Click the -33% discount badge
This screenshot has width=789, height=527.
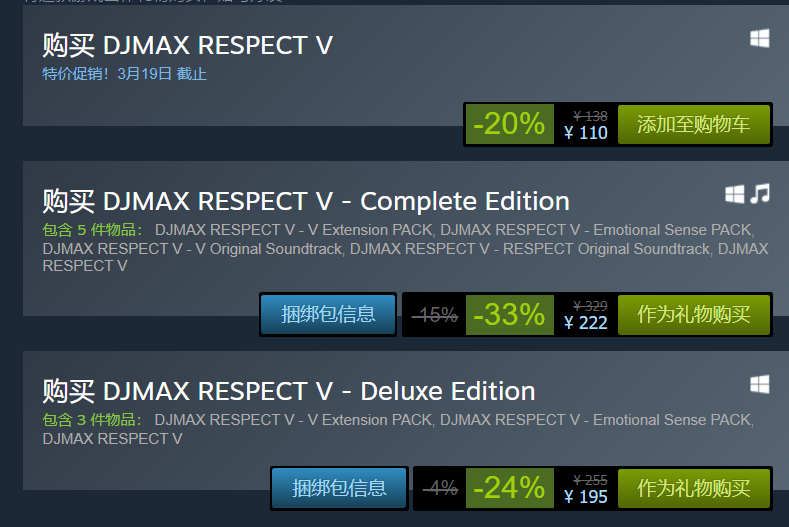tap(510, 315)
